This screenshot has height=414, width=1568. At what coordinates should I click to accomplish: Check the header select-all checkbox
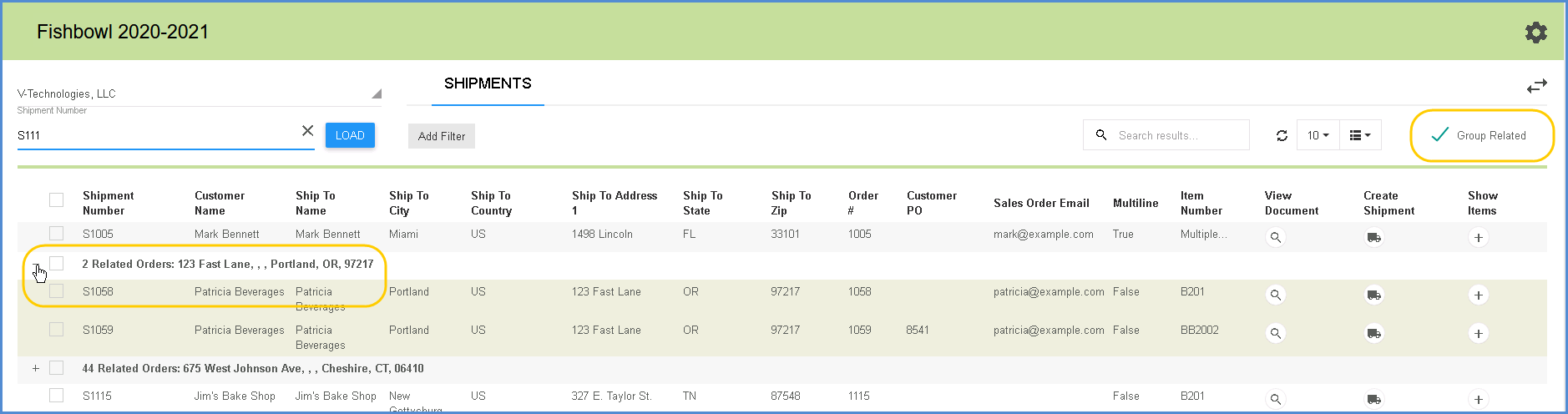click(56, 199)
